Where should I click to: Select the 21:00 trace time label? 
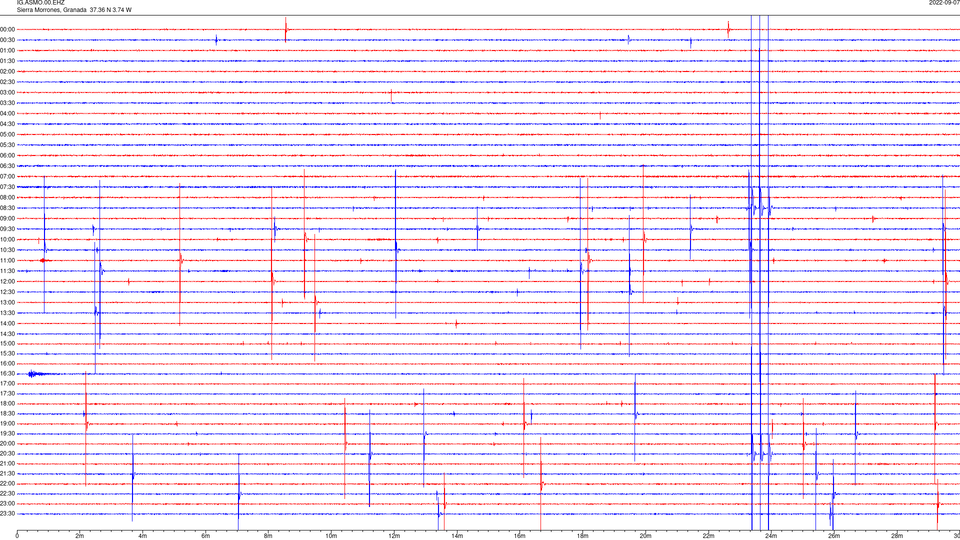tap(7, 463)
